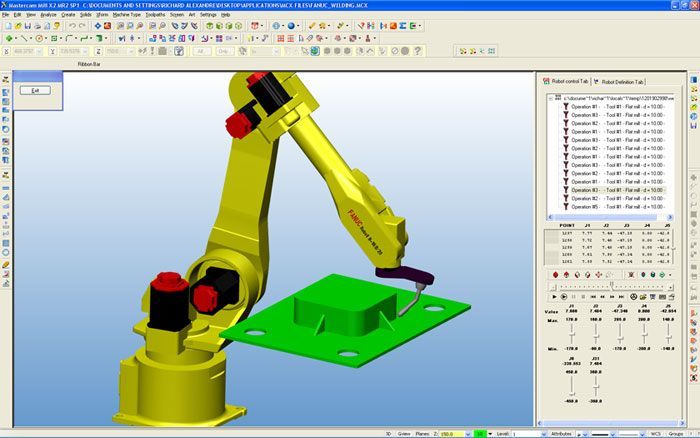Click the root file icon in operations tree
Image resolution: width=700 pixels, height=438 pixels.
pos(560,98)
